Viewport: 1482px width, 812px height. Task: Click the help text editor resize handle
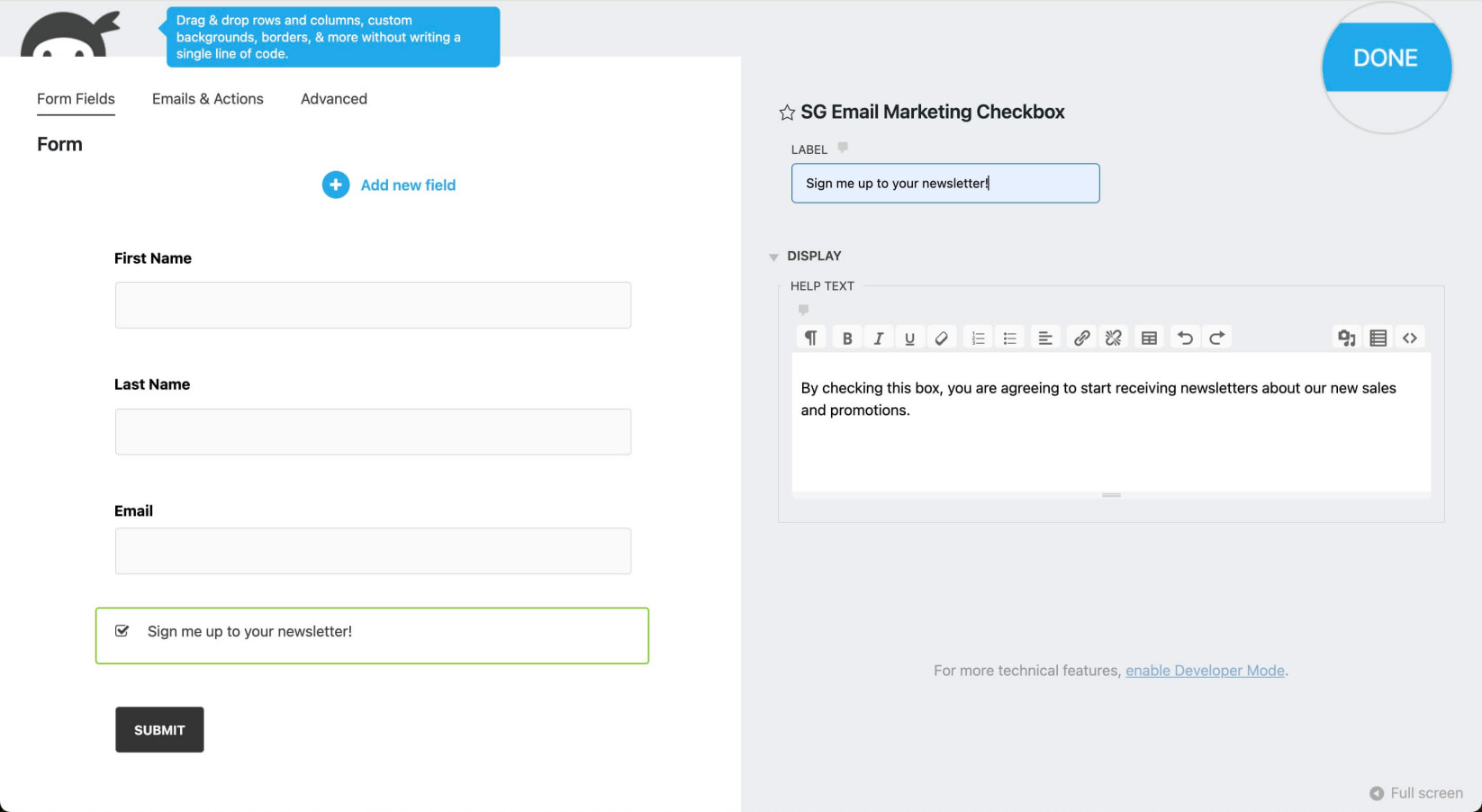(1111, 495)
